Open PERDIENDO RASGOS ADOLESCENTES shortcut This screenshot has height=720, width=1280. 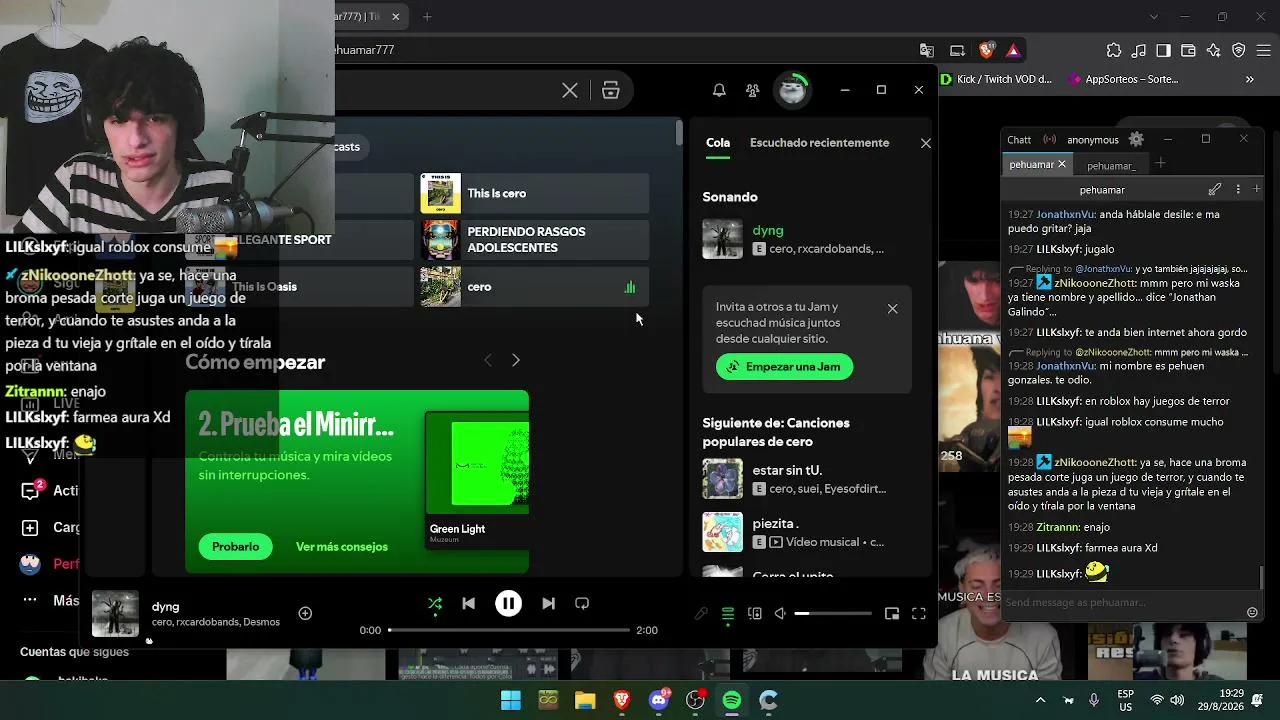click(x=534, y=240)
